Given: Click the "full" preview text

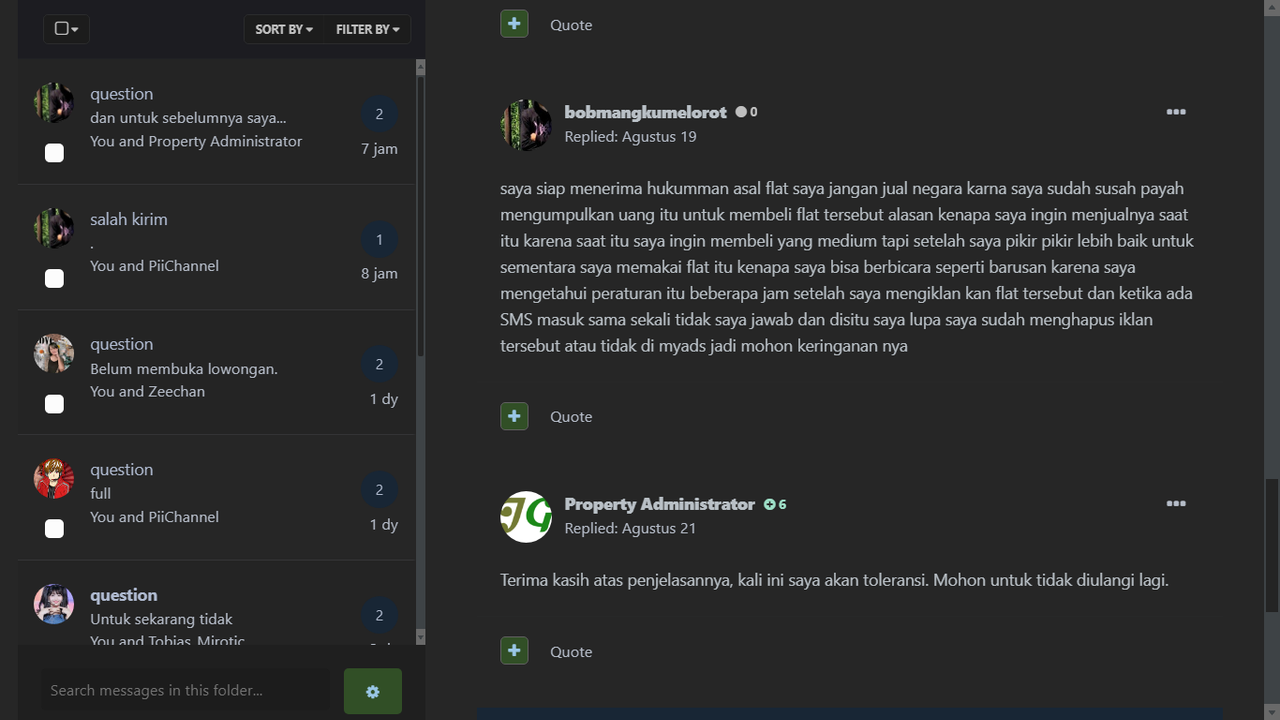Looking at the screenshot, I should coord(100,494).
